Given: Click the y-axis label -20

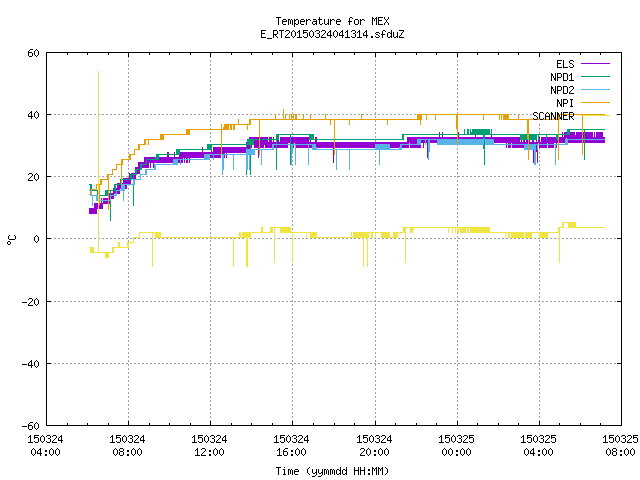Looking at the screenshot, I should pyautogui.click(x=31, y=302).
